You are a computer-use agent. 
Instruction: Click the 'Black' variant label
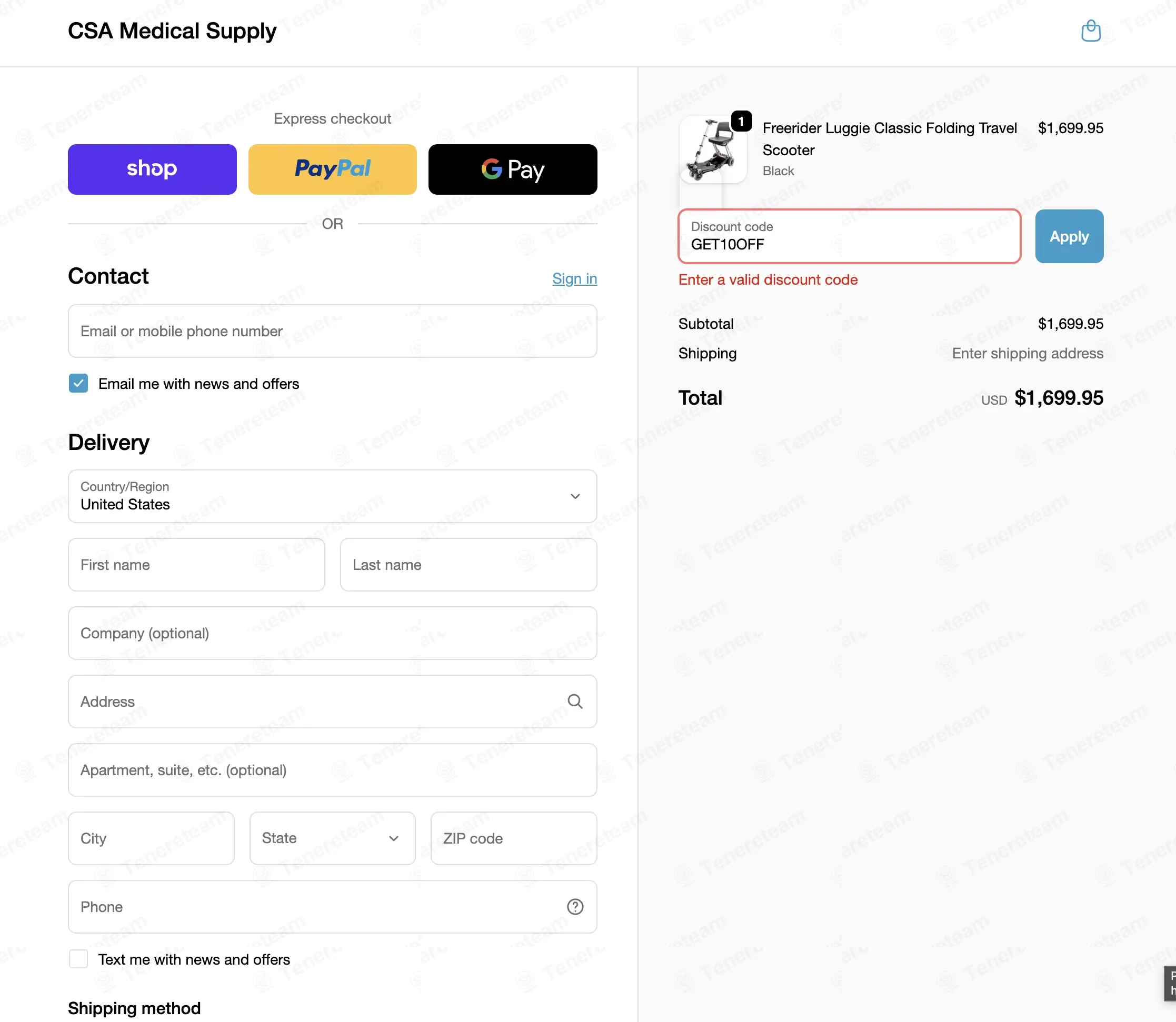tap(778, 171)
